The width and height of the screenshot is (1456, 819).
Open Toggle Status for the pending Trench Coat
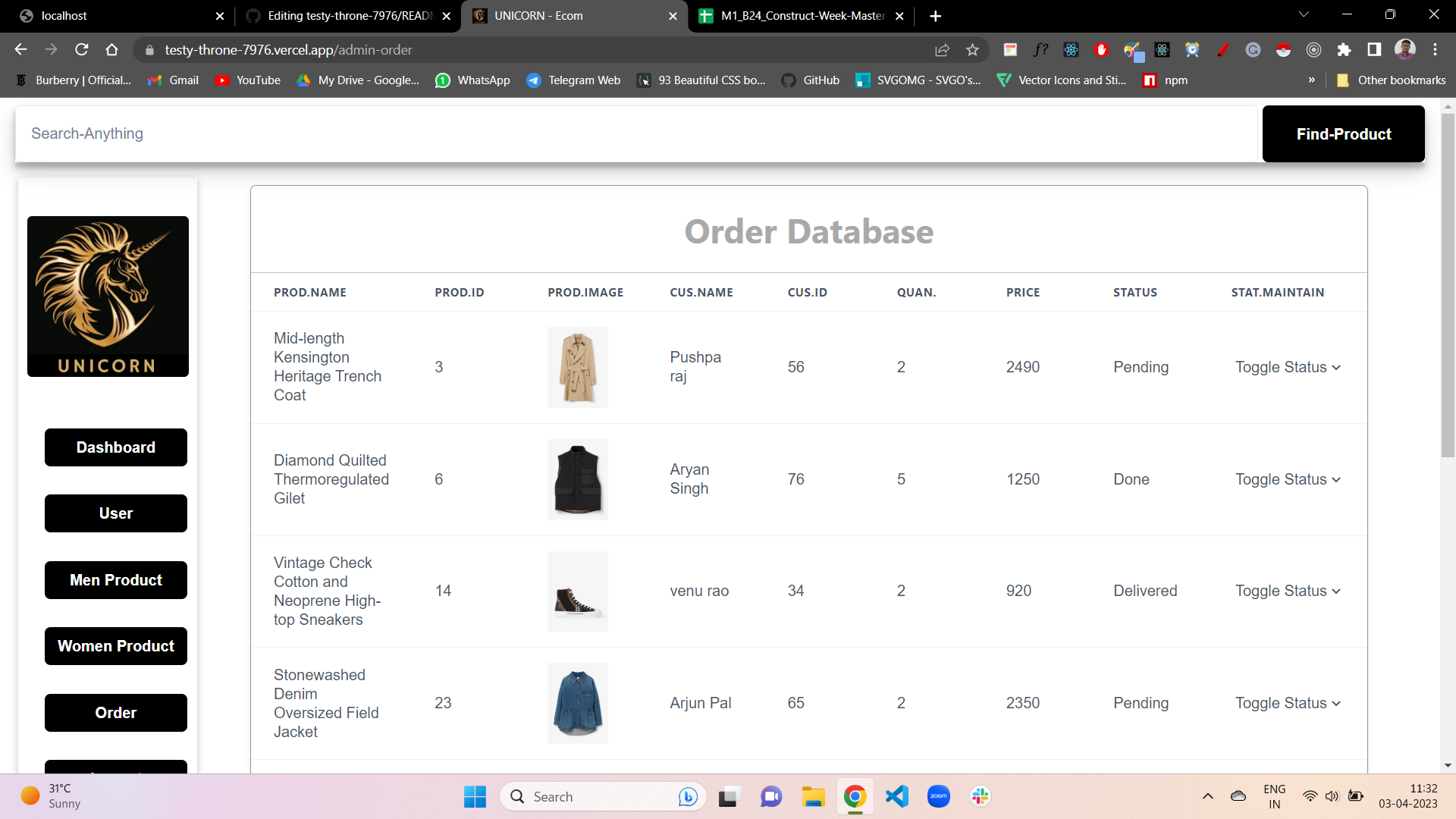tap(1287, 367)
